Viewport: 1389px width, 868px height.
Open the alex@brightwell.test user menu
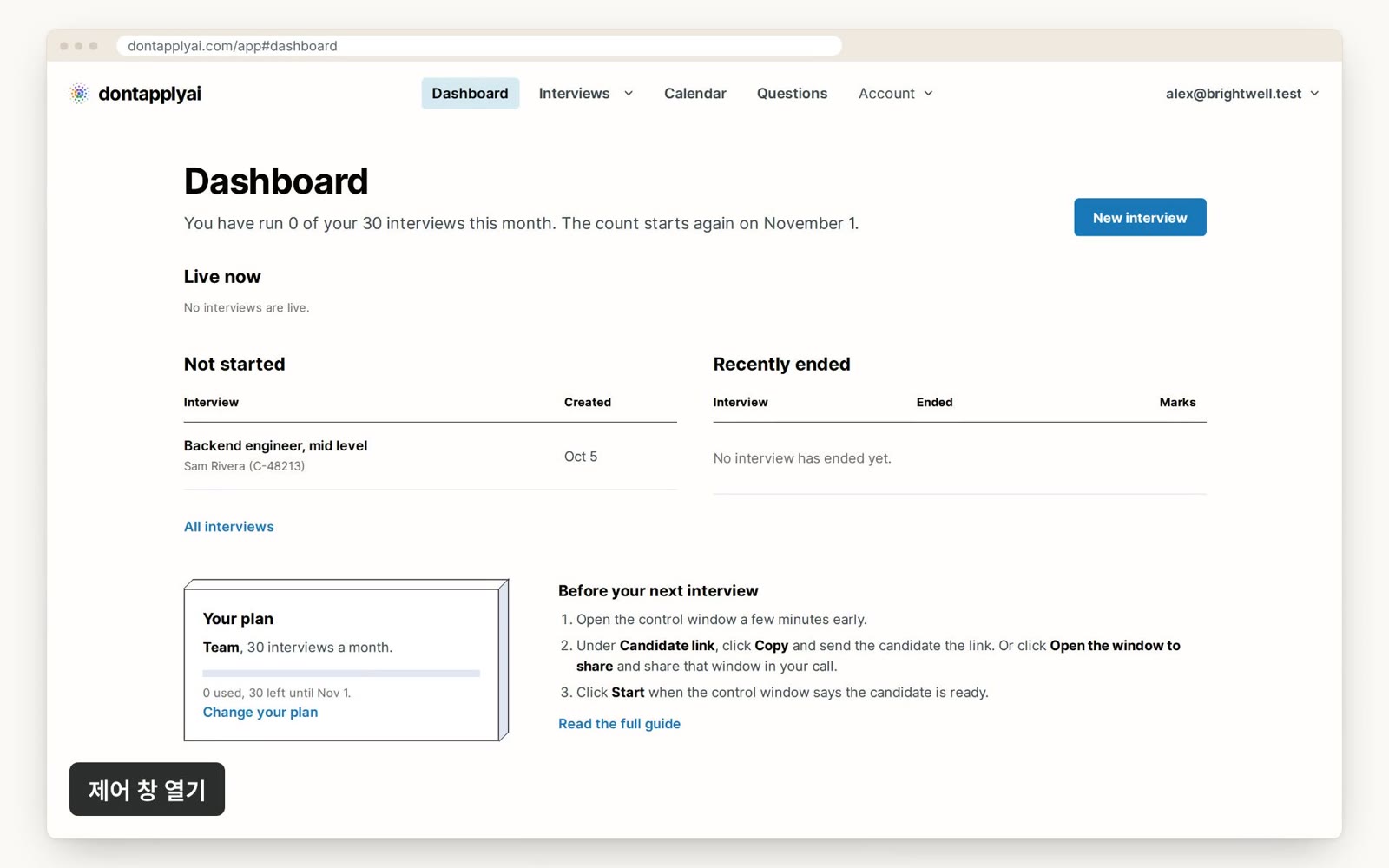tap(1242, 94)
